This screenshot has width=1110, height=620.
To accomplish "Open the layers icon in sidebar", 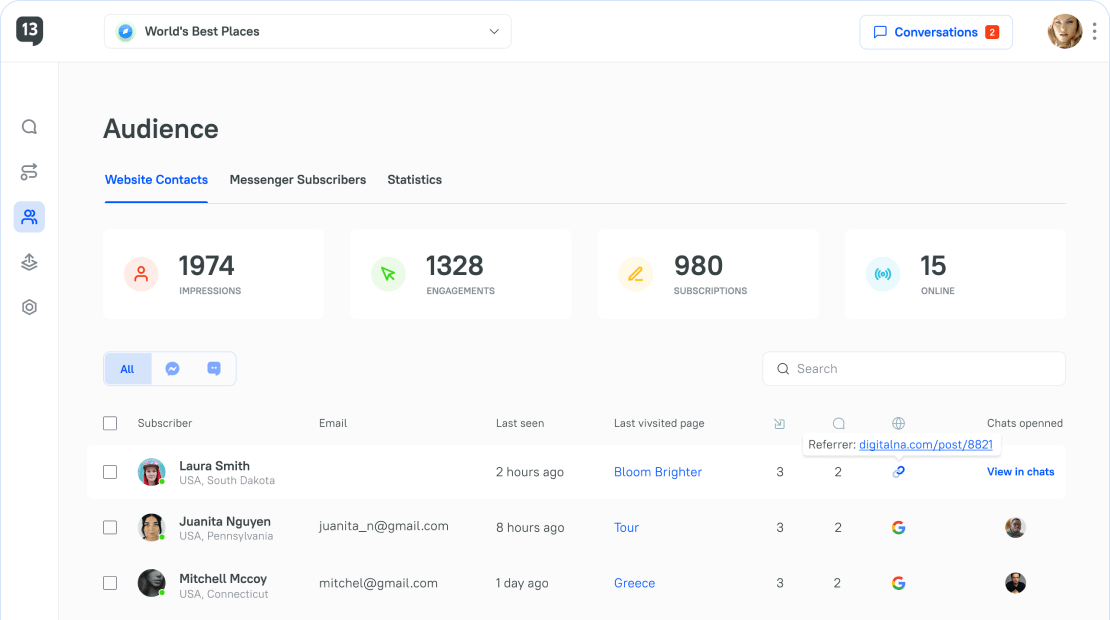I will point(29,262).
